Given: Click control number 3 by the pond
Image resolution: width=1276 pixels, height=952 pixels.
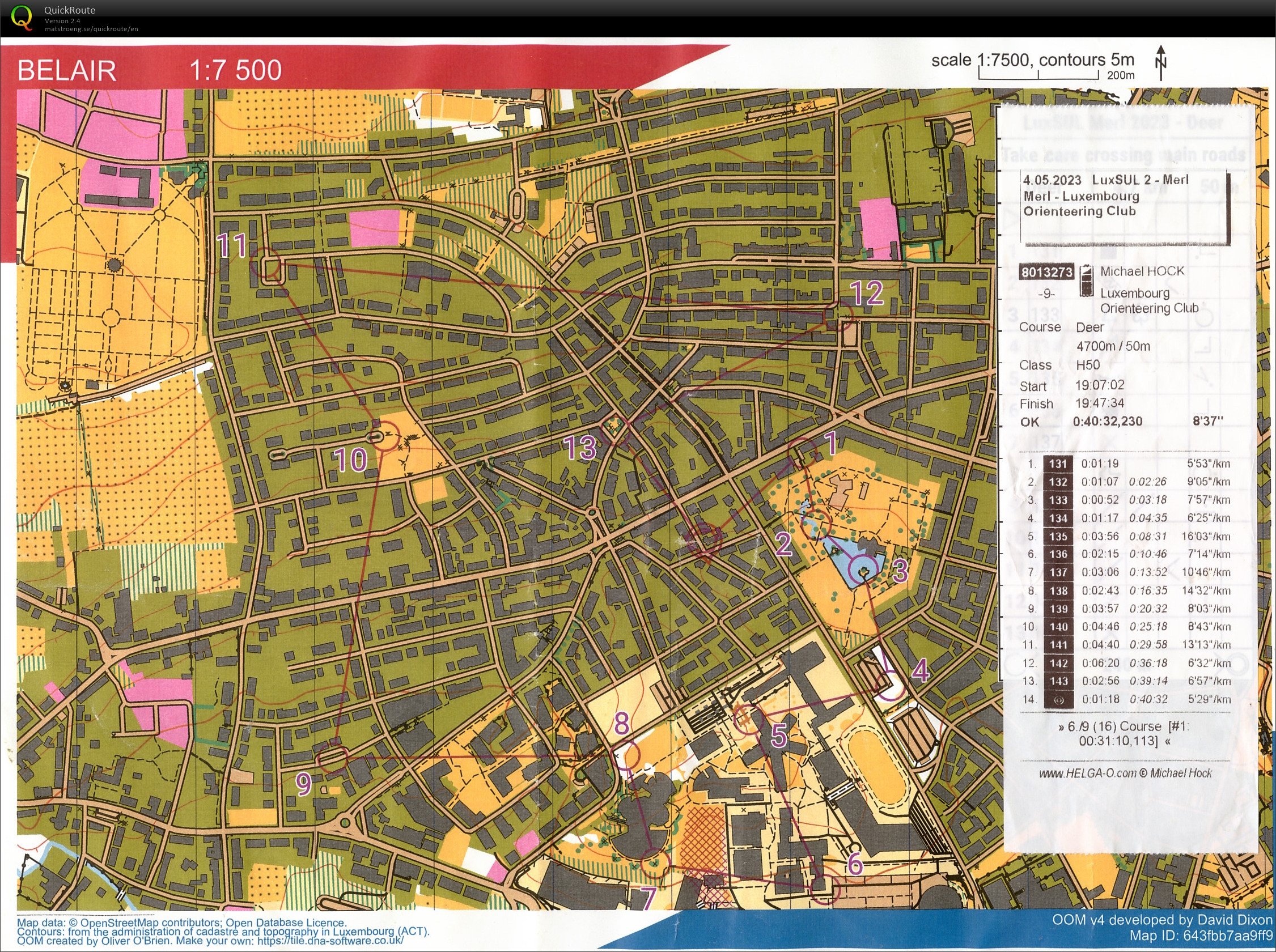Looking at the screenshot, I should coord(900,571).
